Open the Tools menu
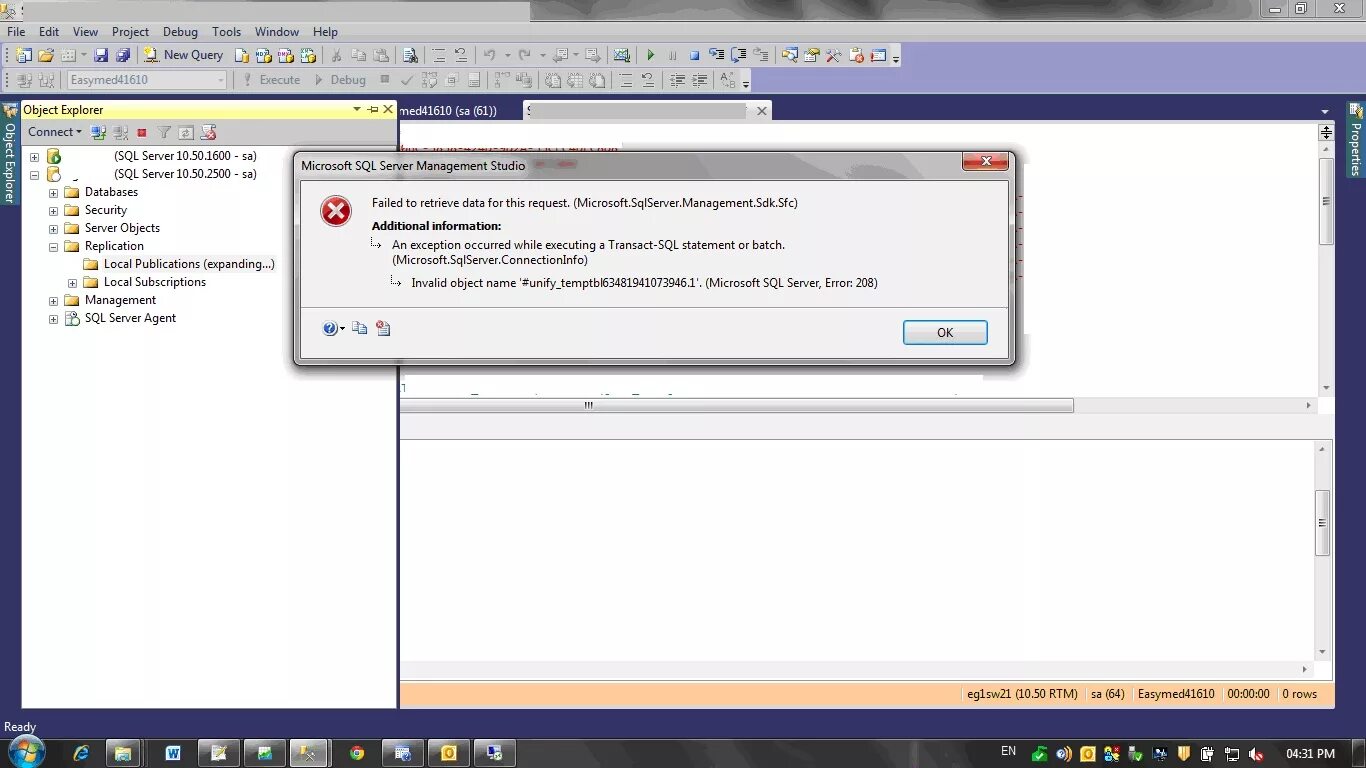 point(227,32)
